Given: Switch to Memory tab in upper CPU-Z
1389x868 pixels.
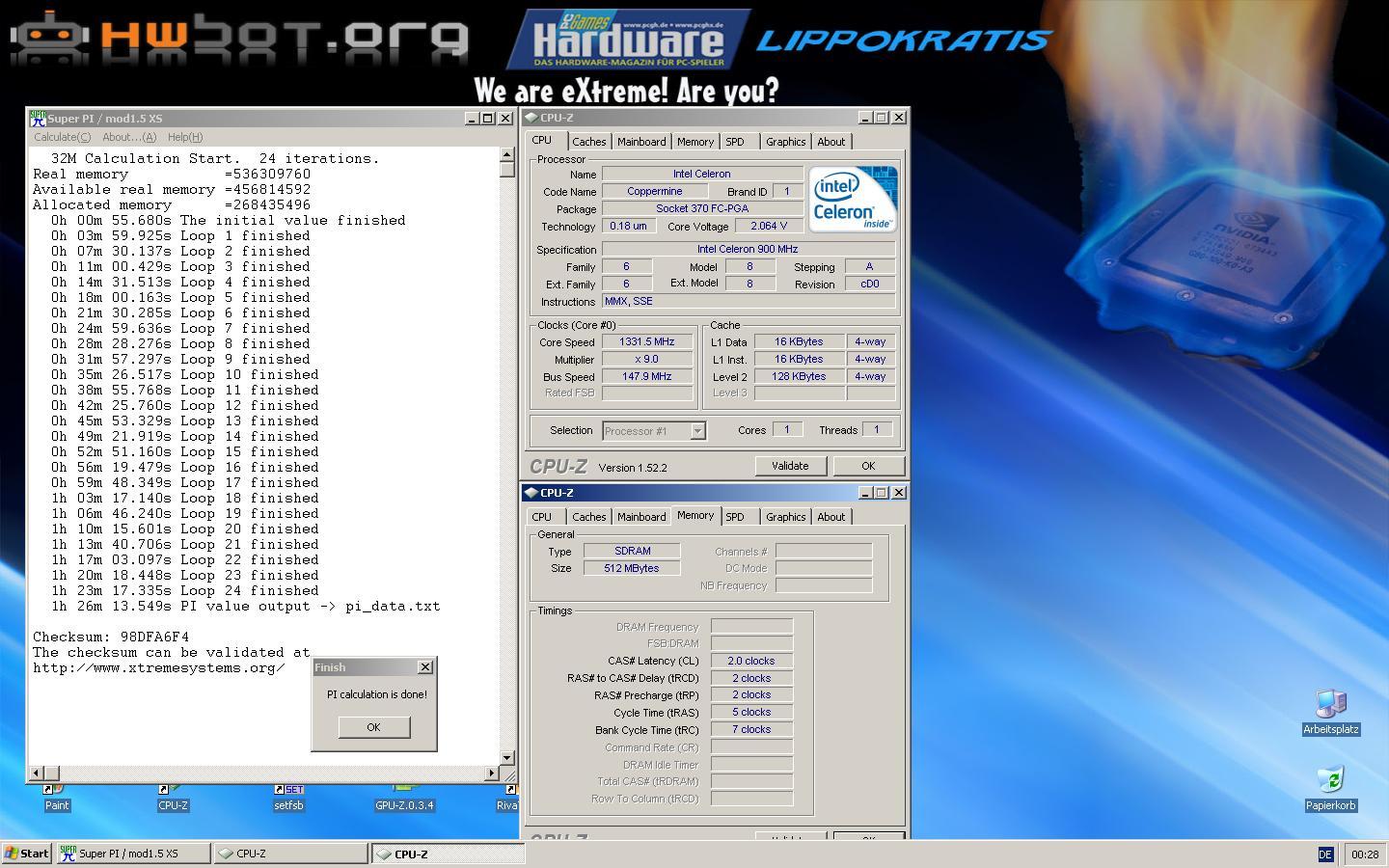Looking at the screenshot, I should tap(695, 142).
